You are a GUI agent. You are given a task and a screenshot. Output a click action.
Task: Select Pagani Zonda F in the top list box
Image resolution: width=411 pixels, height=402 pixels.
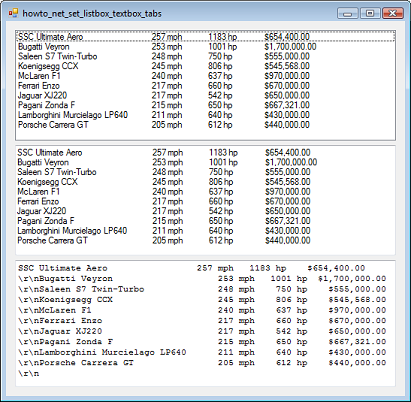205,105
